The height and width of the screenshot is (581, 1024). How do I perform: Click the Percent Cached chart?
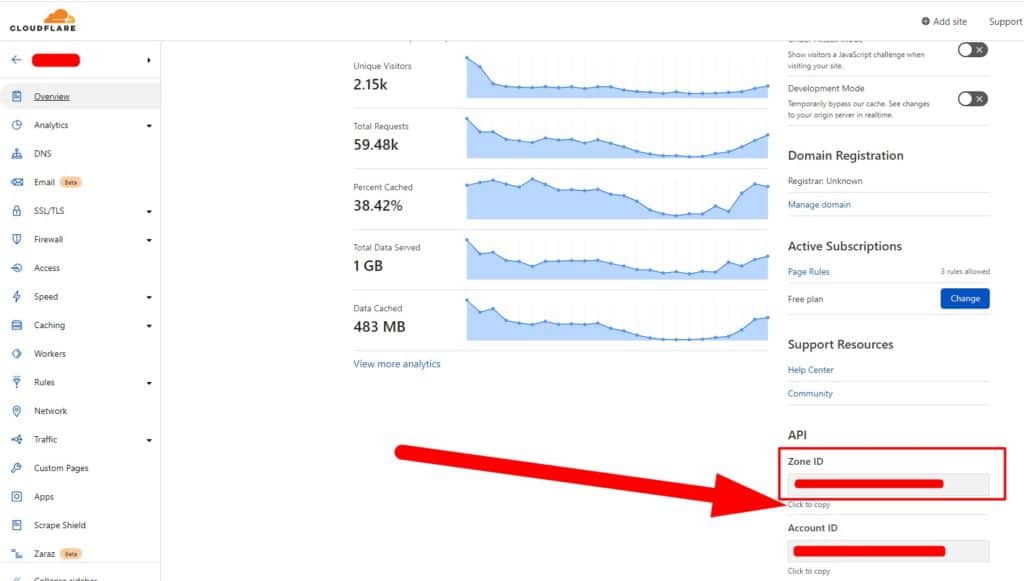pos(617,198)
